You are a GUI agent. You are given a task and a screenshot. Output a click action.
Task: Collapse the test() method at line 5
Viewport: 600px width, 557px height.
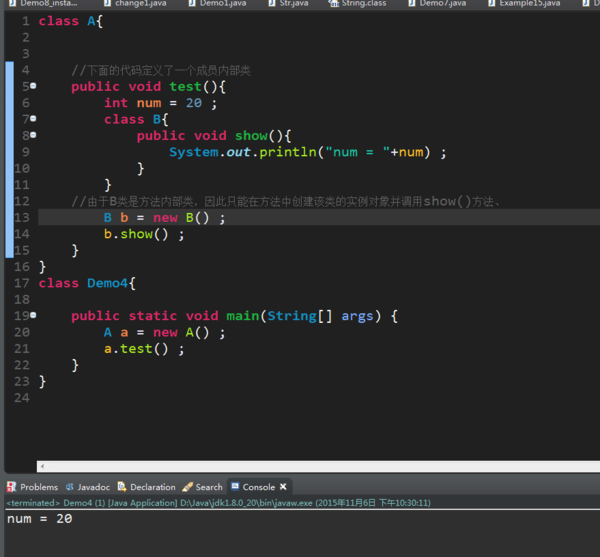tap(33, 87)
